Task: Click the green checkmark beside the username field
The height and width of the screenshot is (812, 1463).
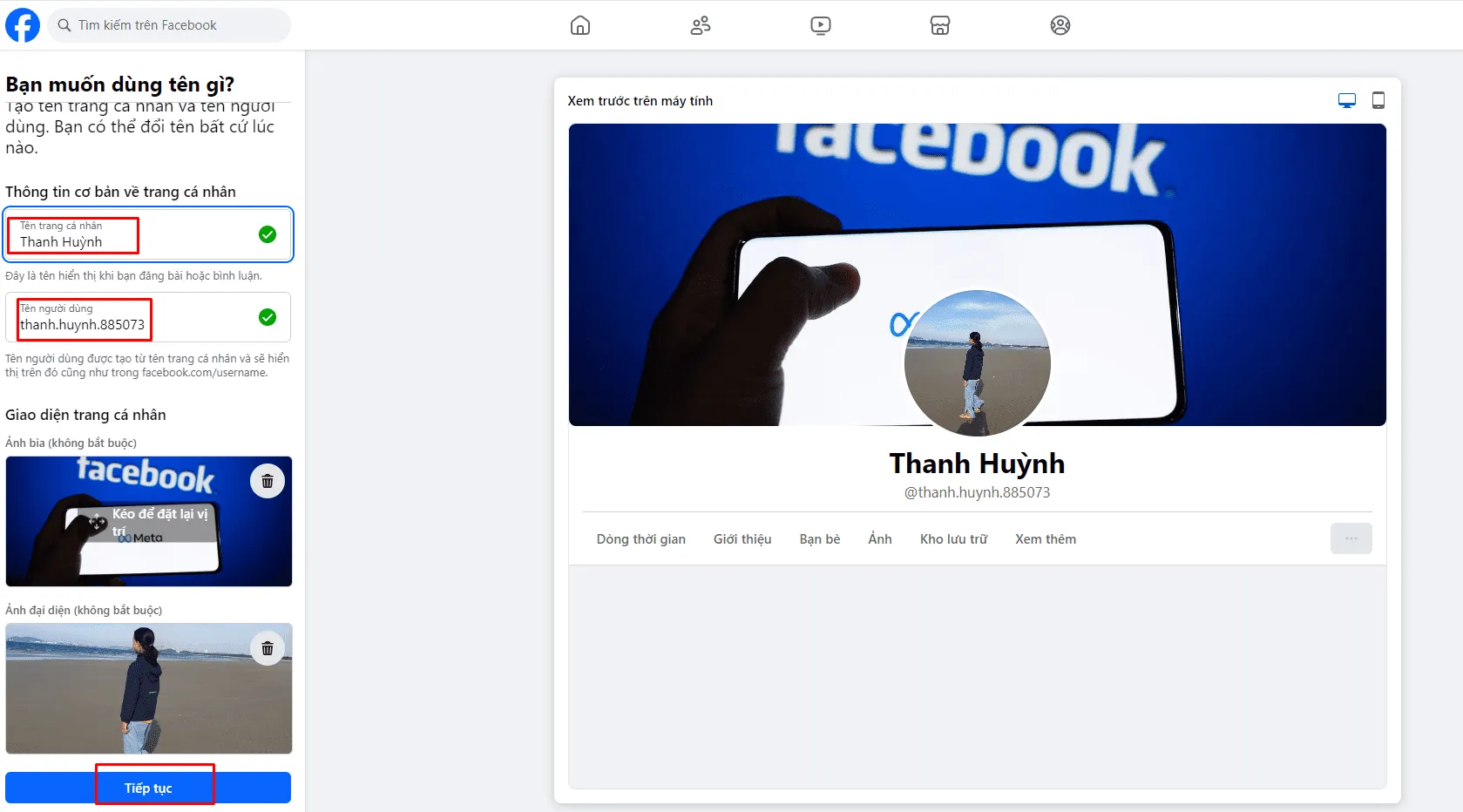Action: coord(268,317)
